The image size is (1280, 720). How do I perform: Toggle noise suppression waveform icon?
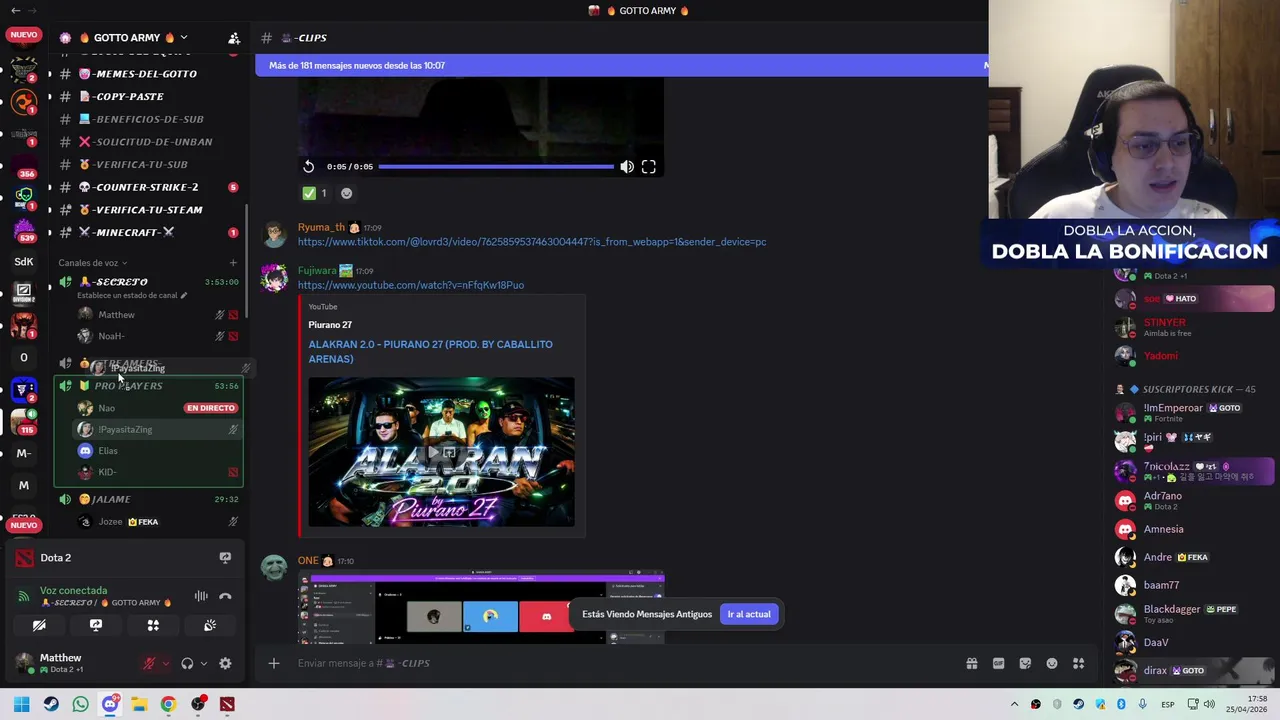click(x=201, y=596)
